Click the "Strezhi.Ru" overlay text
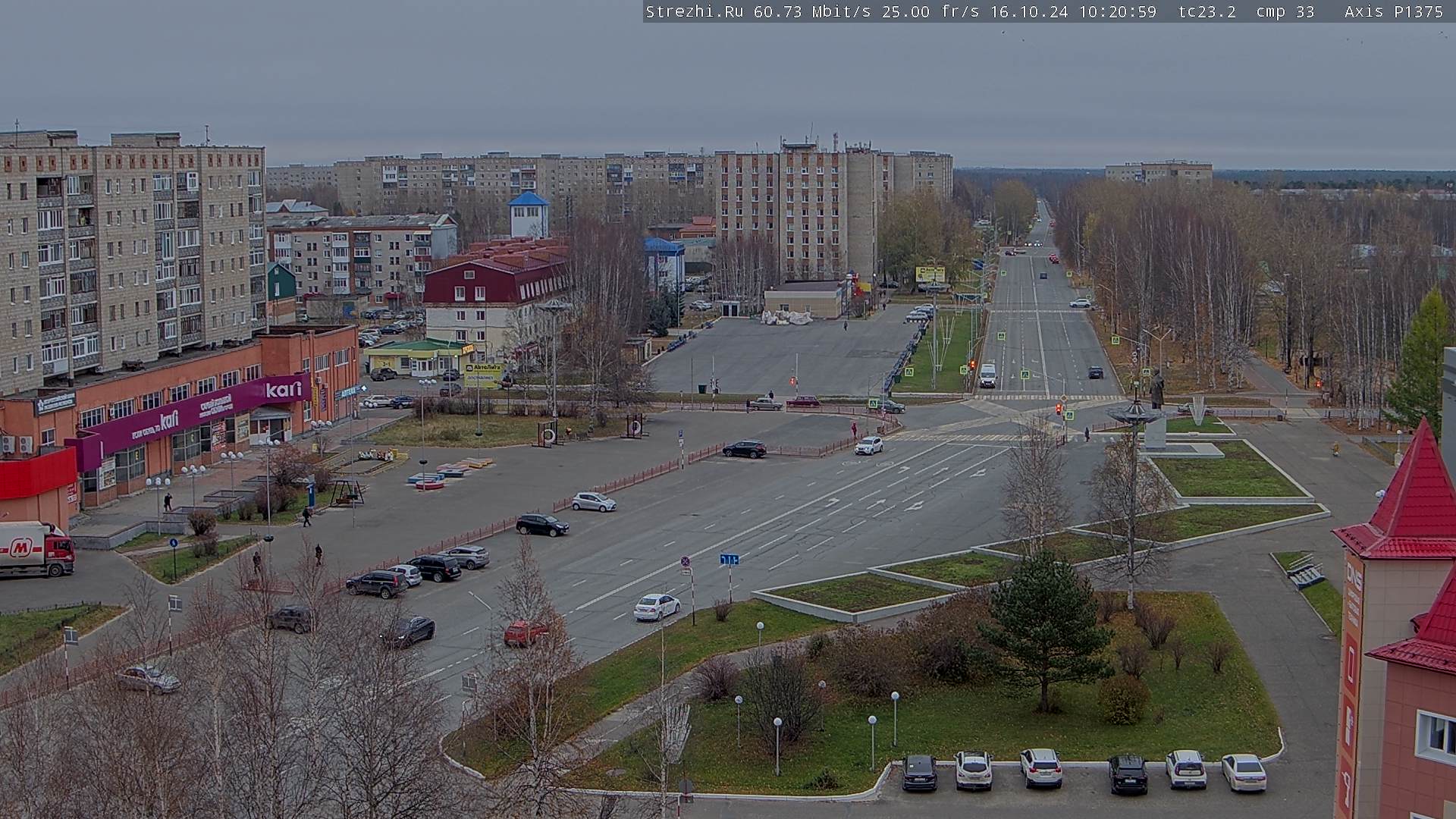The image size is (1456, 819). pos(694,11)
